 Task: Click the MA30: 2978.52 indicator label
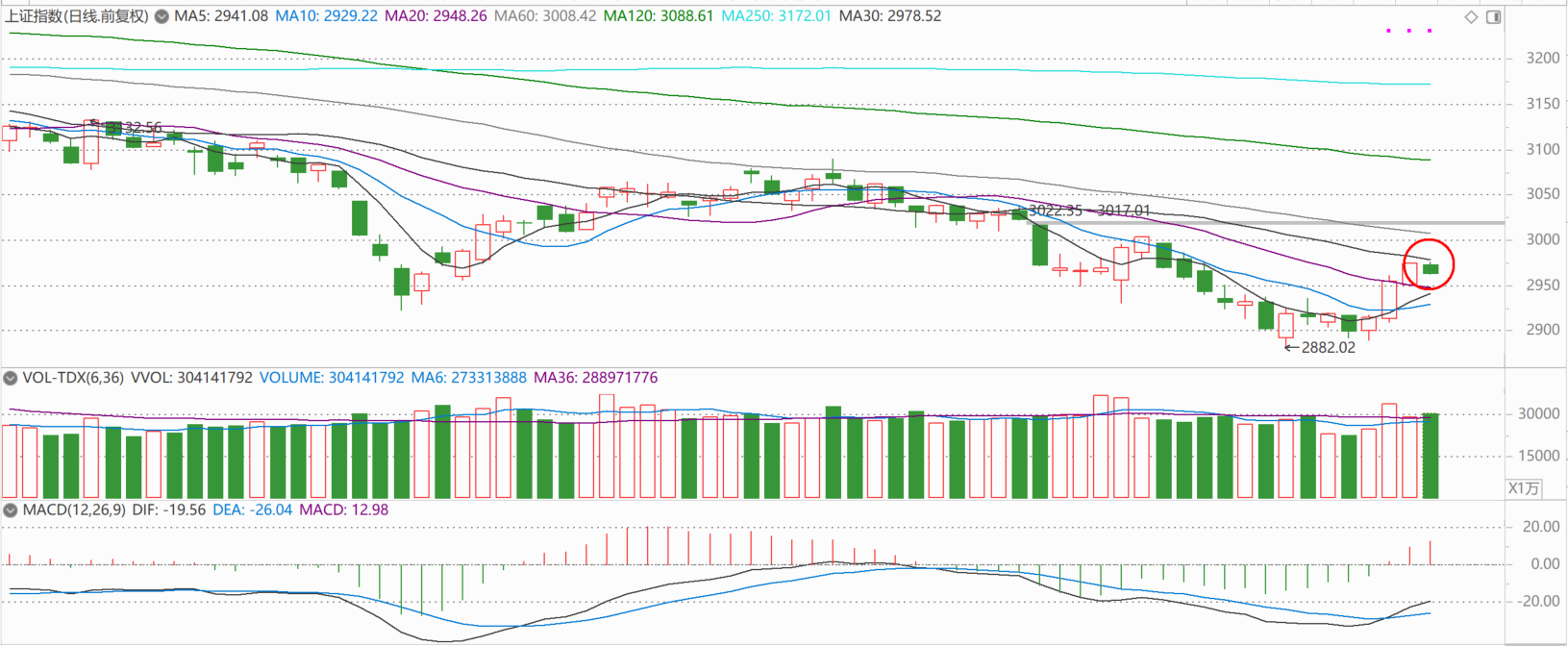(890, 16)
